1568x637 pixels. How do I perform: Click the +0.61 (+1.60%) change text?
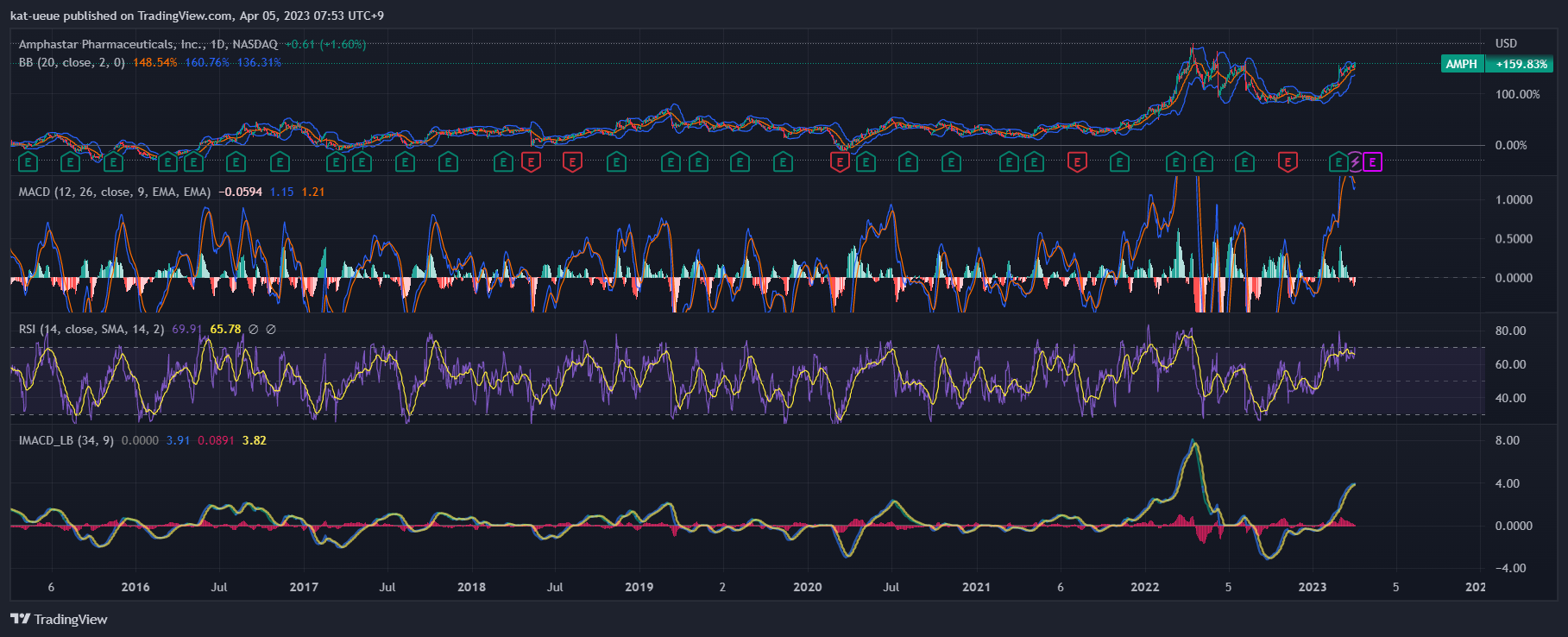325,44
